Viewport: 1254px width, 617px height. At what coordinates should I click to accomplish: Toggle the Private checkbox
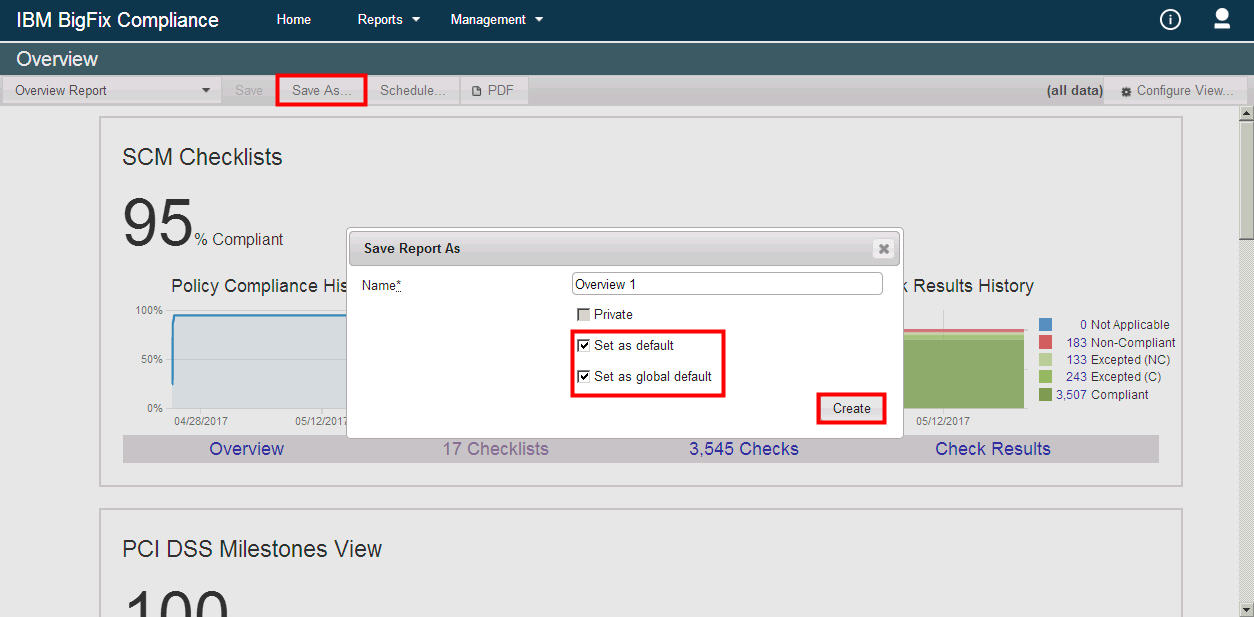[583, 314]
